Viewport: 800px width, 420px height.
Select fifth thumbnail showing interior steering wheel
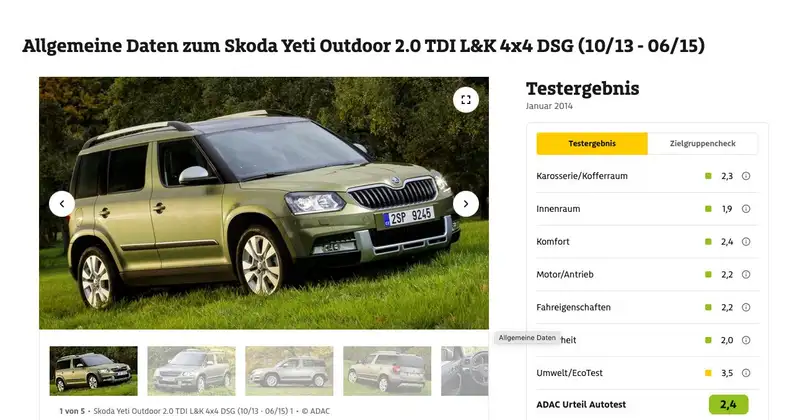pyautogui.click(x=465, y=371)
